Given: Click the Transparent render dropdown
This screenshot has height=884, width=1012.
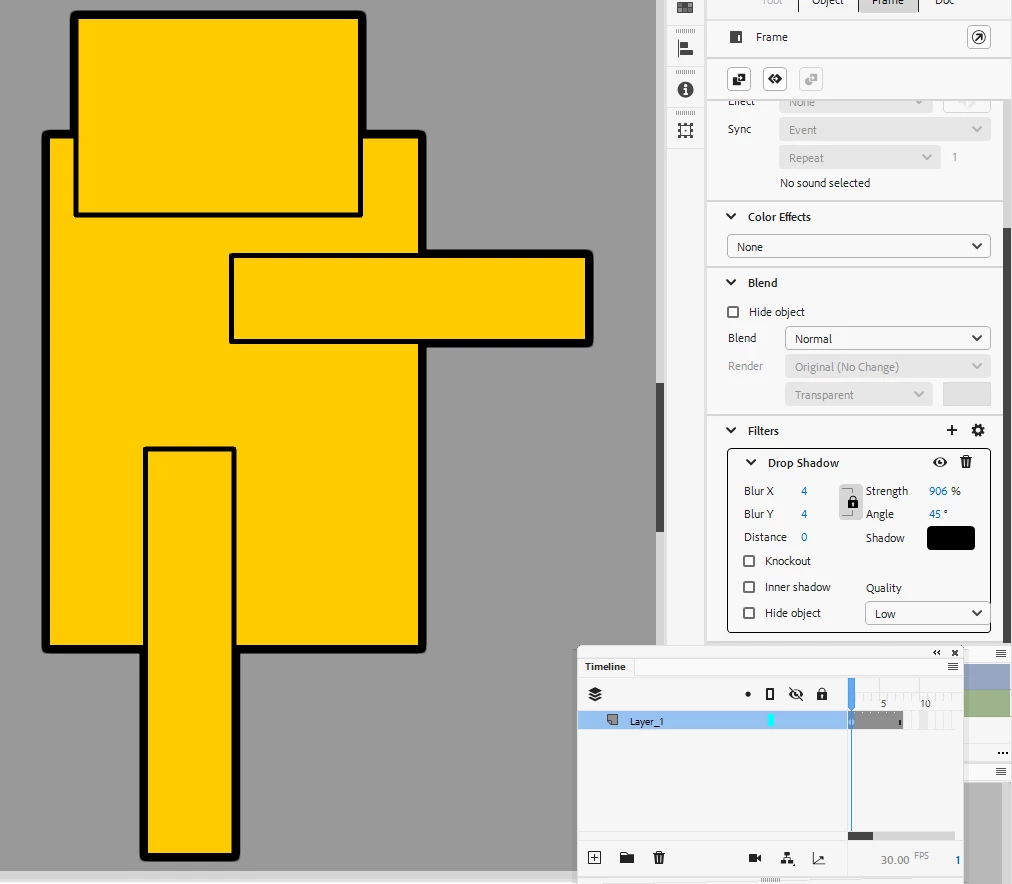Looking at the screenshot, I should click(858, 394).
